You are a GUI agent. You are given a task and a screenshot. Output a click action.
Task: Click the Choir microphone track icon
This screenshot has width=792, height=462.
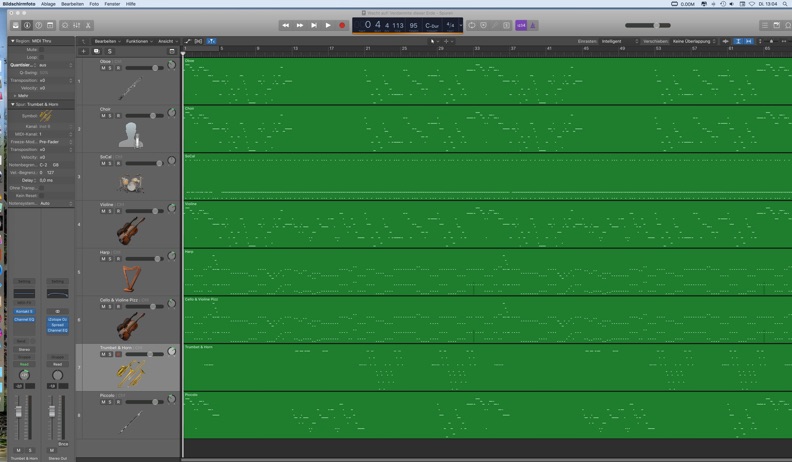click(131, 135)
